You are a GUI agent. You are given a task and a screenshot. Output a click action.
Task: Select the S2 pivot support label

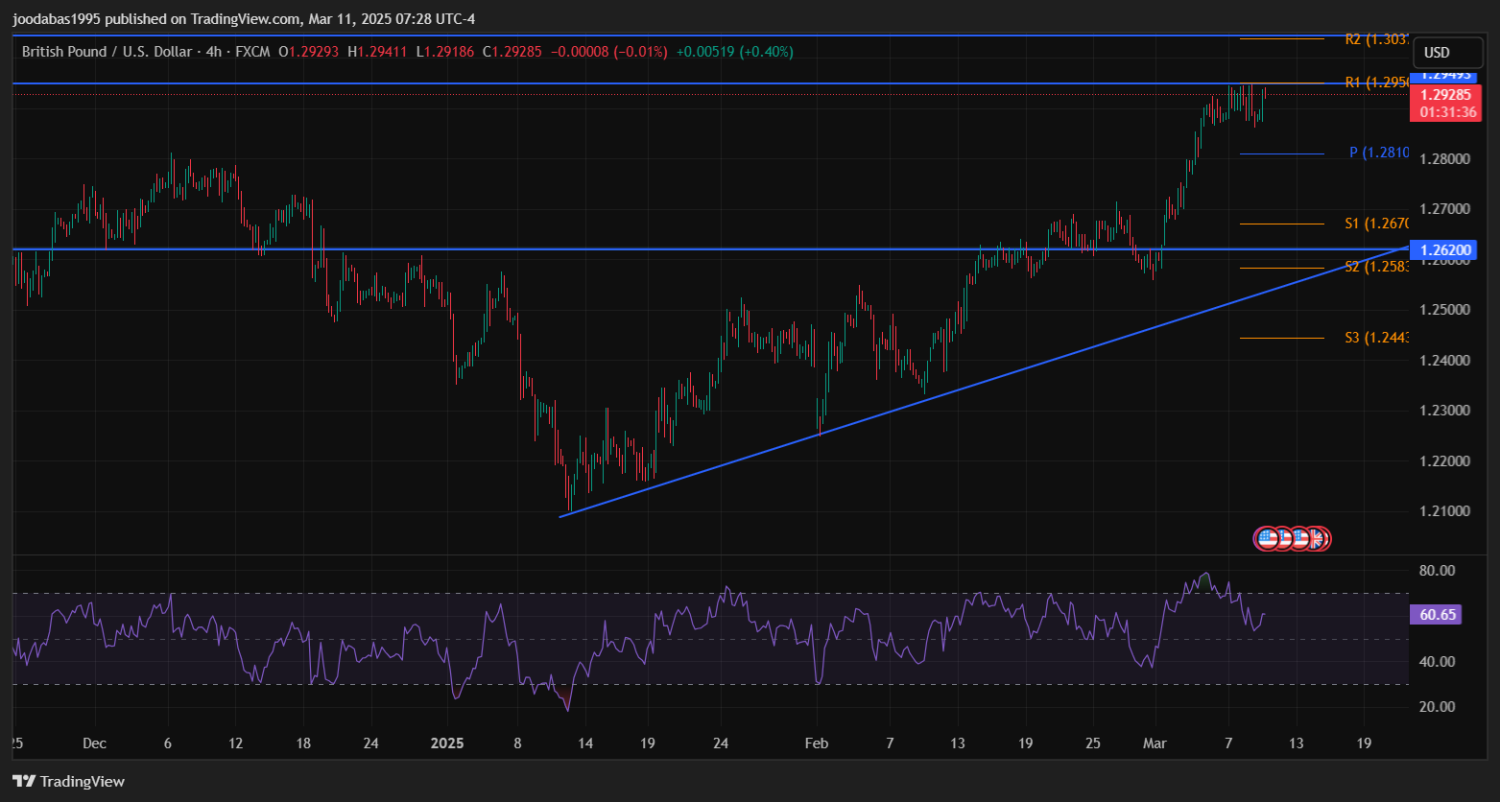pos(1376,267)
